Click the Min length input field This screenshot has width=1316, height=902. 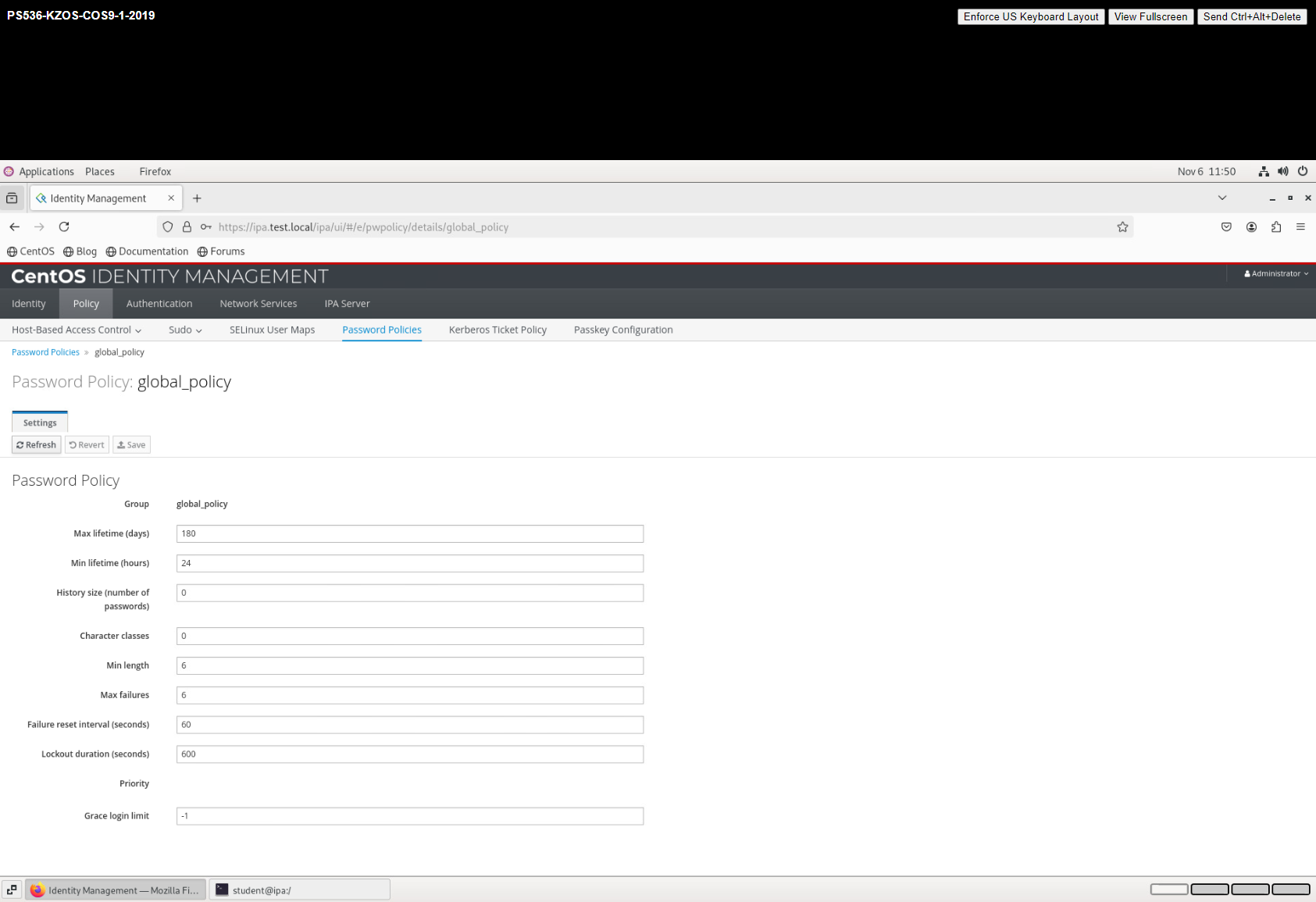point(410,665)
